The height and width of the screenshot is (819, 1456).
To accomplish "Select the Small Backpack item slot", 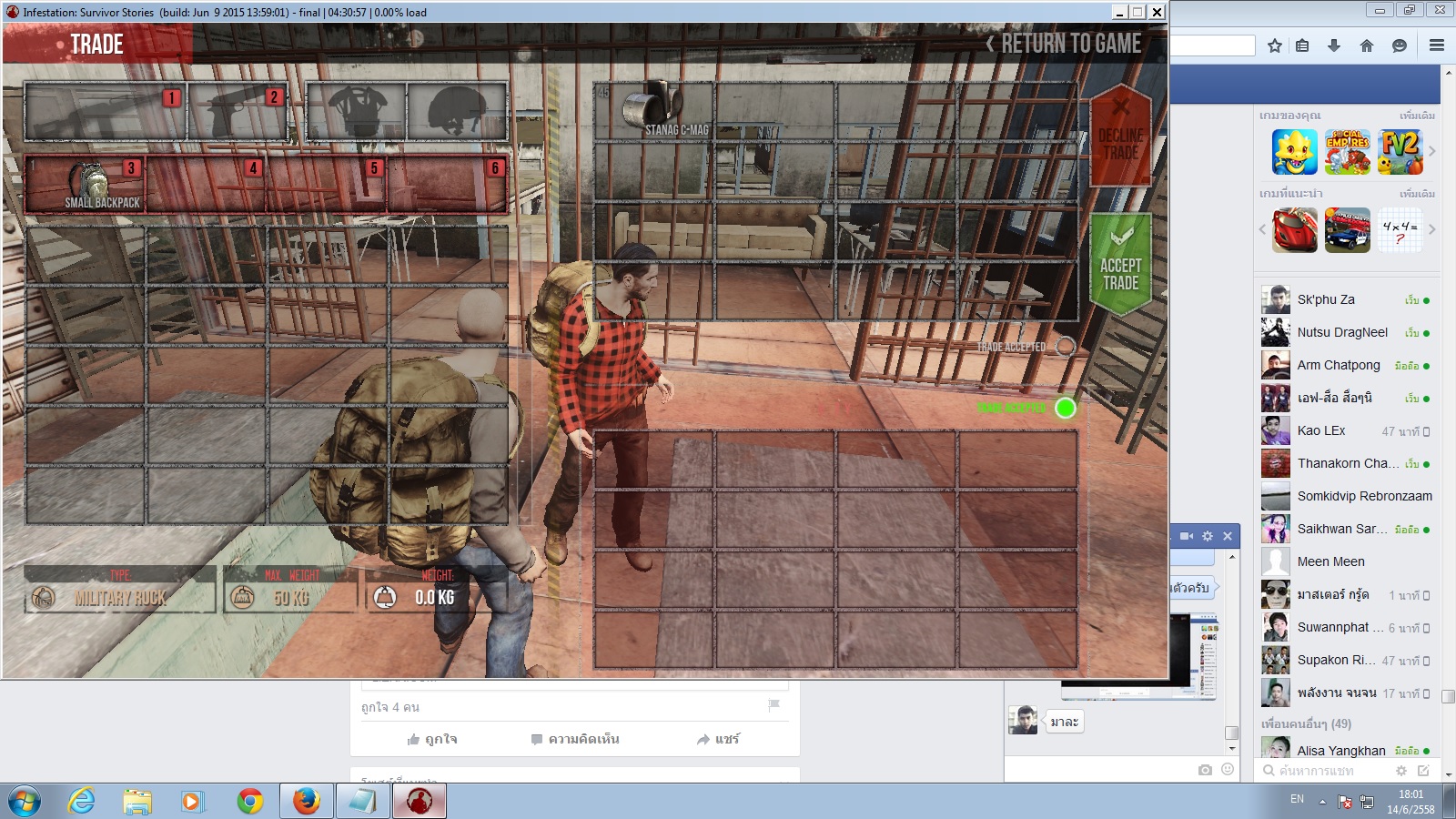I will [x=86, y=184].
